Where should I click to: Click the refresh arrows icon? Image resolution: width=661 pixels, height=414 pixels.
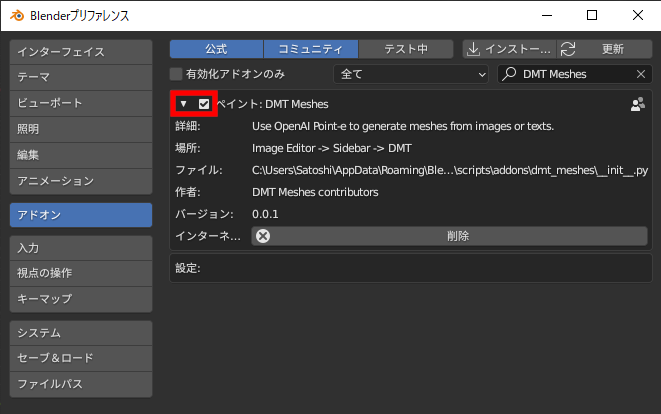pos(568,49)
